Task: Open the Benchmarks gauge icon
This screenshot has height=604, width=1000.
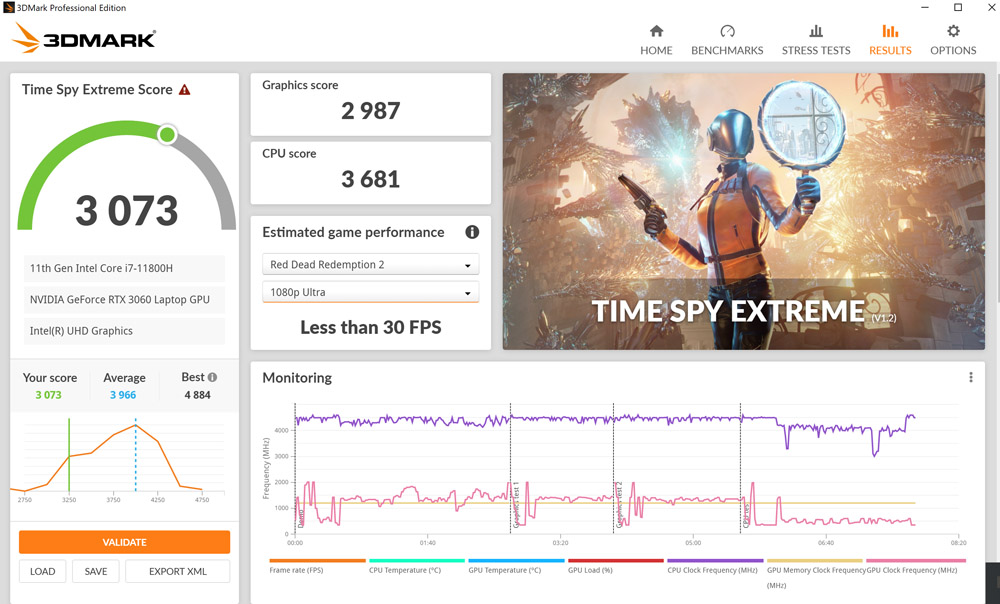Action: pos(727,31)
